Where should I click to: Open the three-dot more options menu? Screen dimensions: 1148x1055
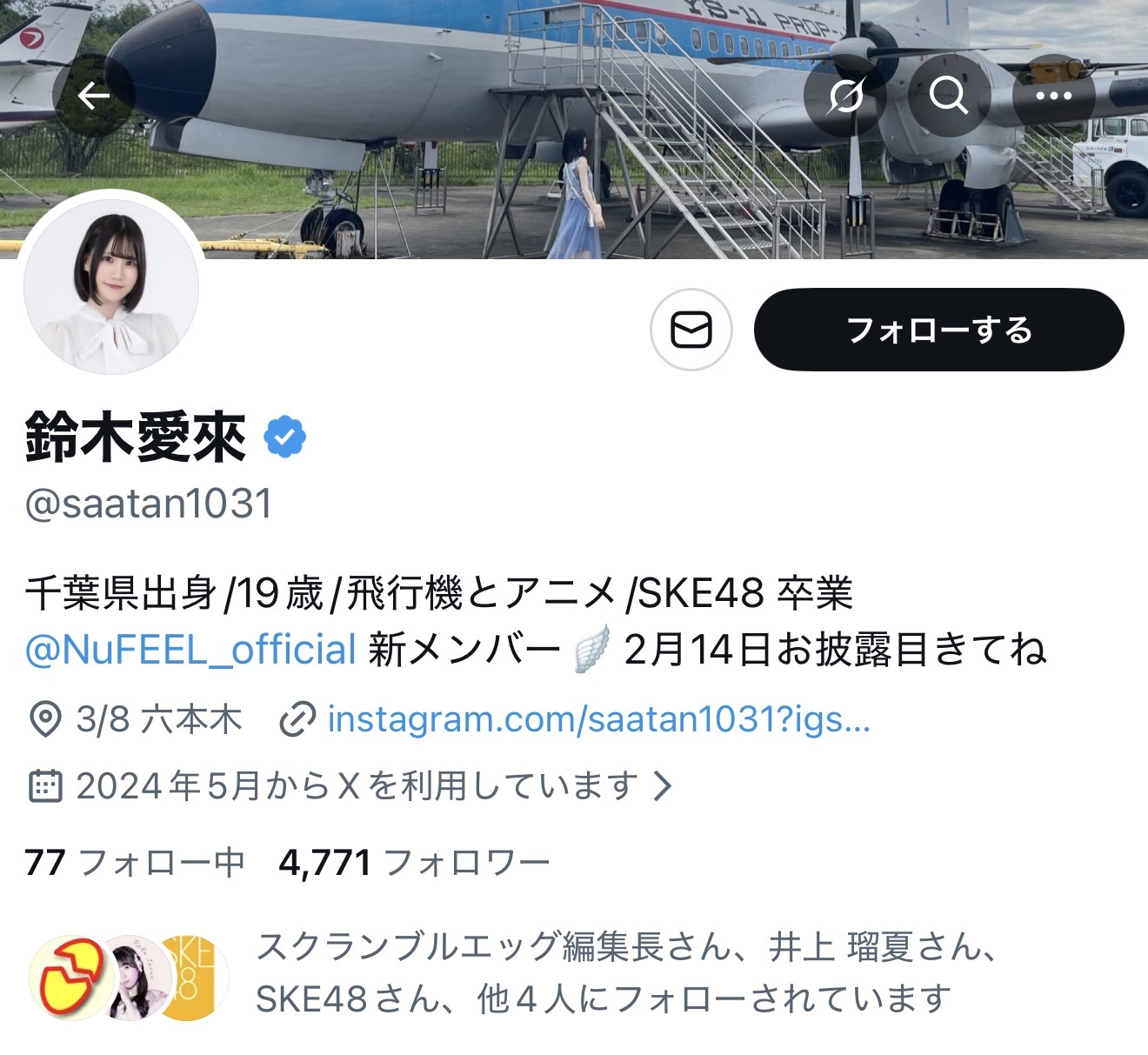click(x=1053, y=96)
